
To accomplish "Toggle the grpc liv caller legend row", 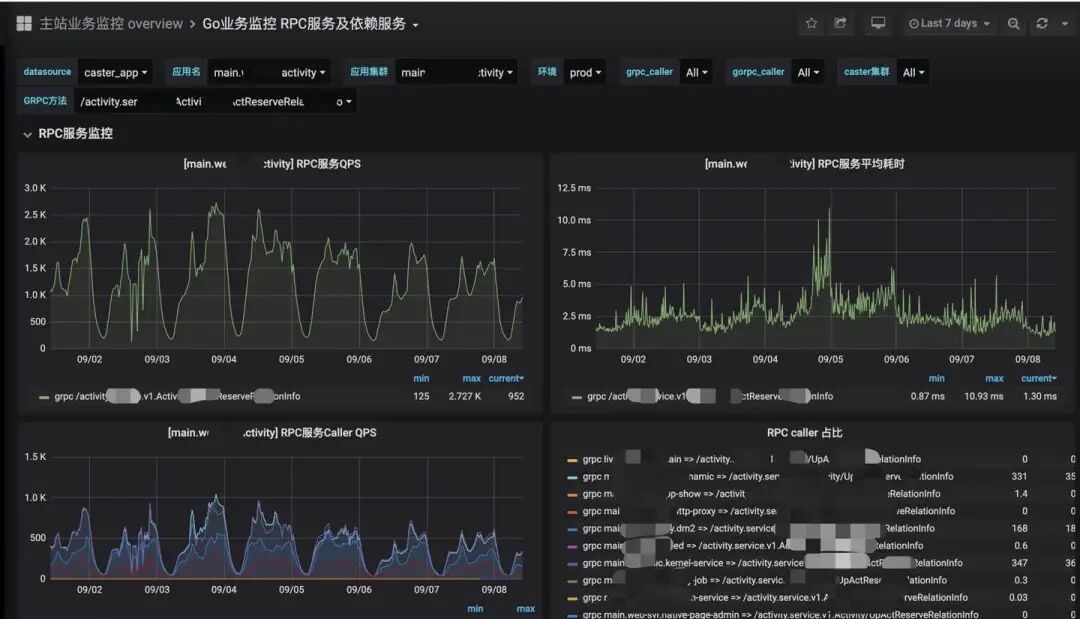I will [751, 459].
